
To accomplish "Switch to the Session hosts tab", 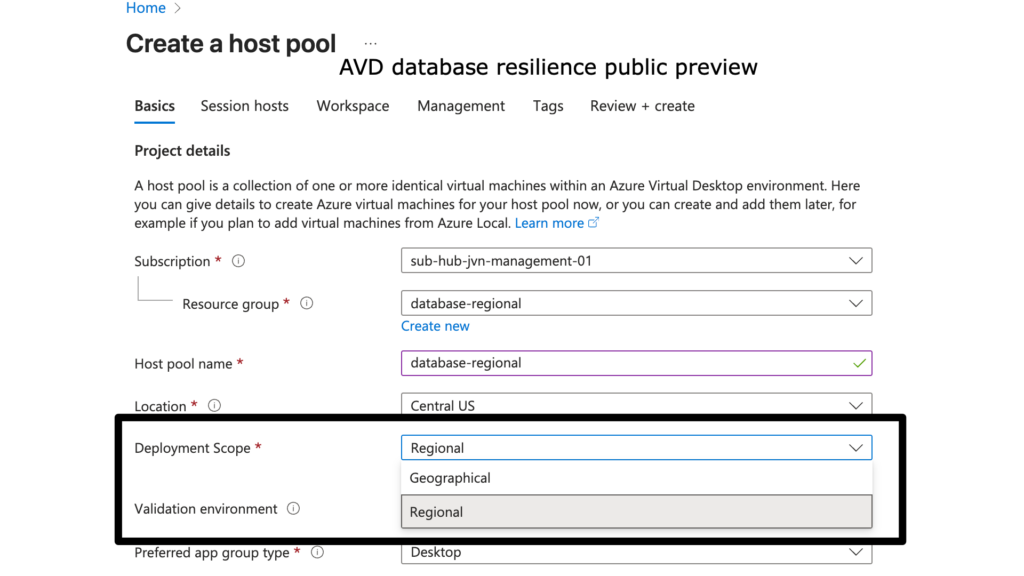I will point(244,106).
